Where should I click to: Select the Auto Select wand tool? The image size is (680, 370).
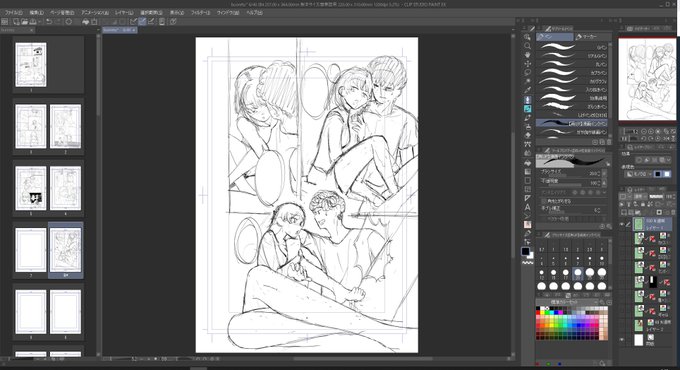[527, 82]
